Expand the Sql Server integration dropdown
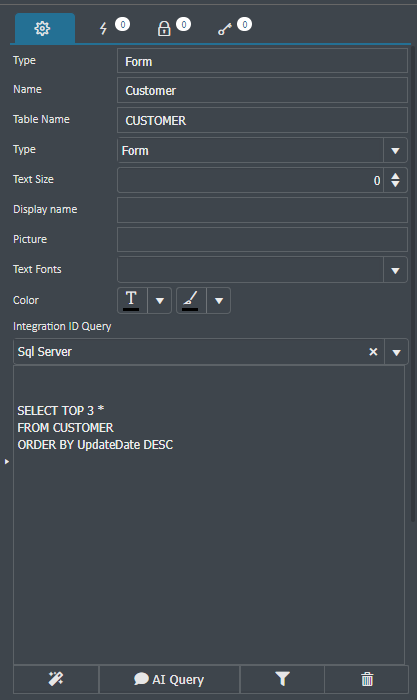The height and width of the screenshot is (700, 417). coord(396,352)
